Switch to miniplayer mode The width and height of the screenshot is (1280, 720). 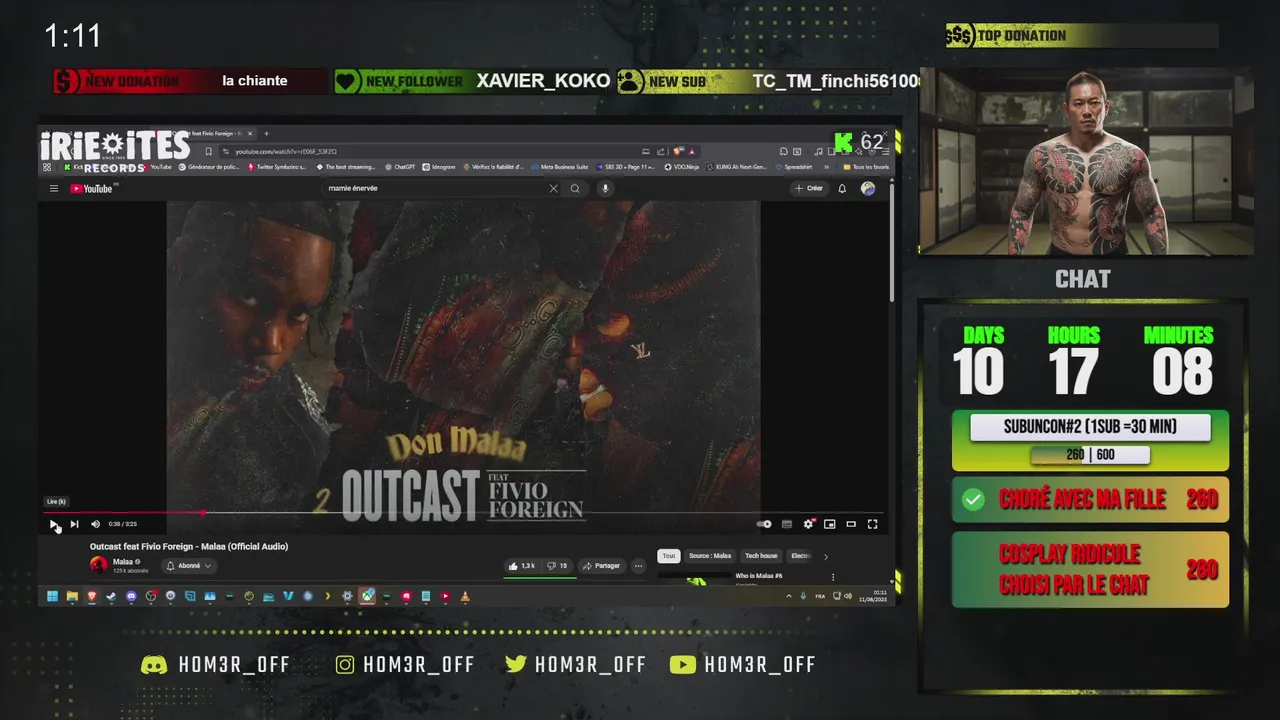(x=829, y=524)
